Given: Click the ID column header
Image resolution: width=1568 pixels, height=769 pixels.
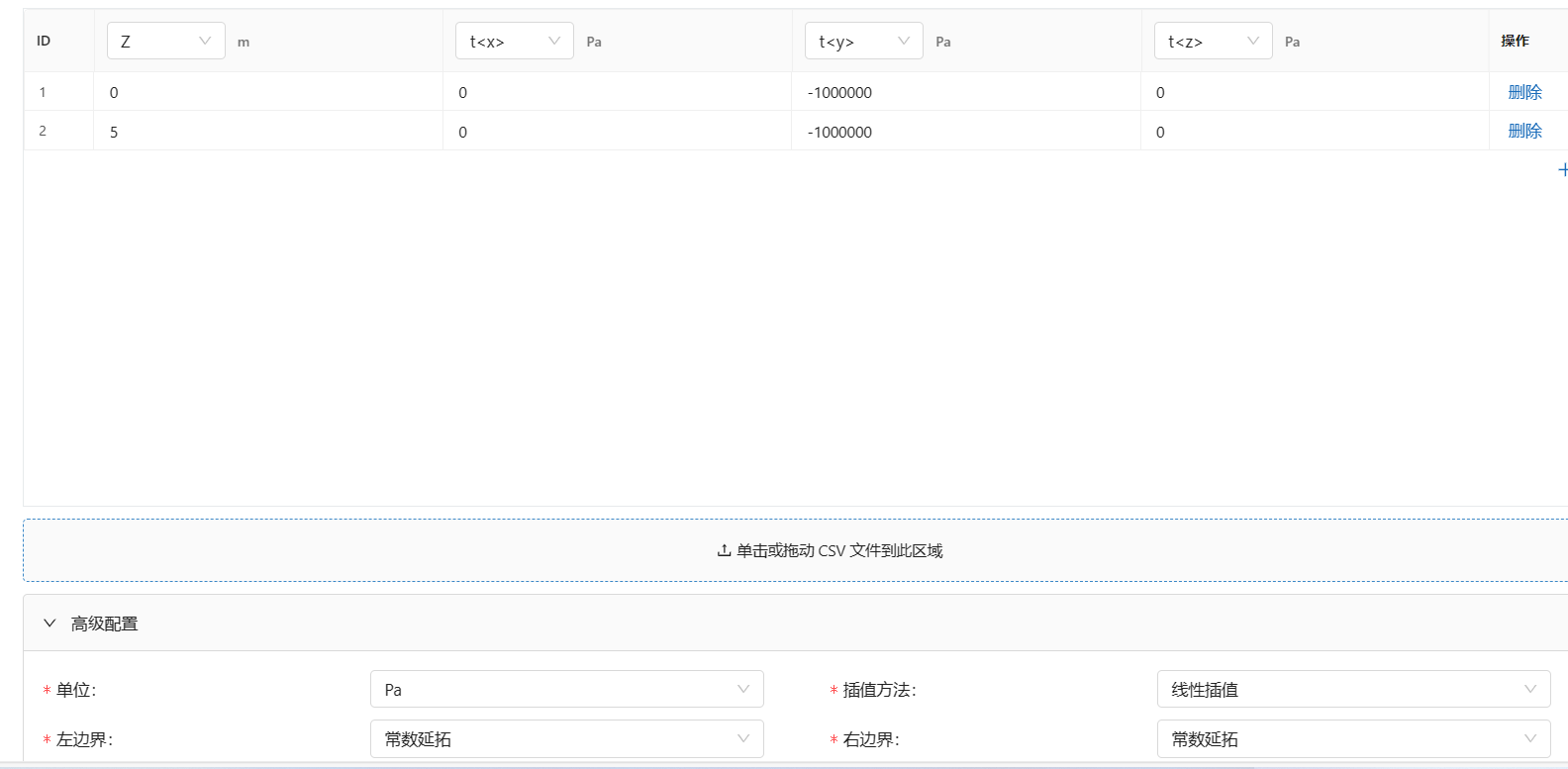Looking at the screenshot, I should click(x=44, y=41).
